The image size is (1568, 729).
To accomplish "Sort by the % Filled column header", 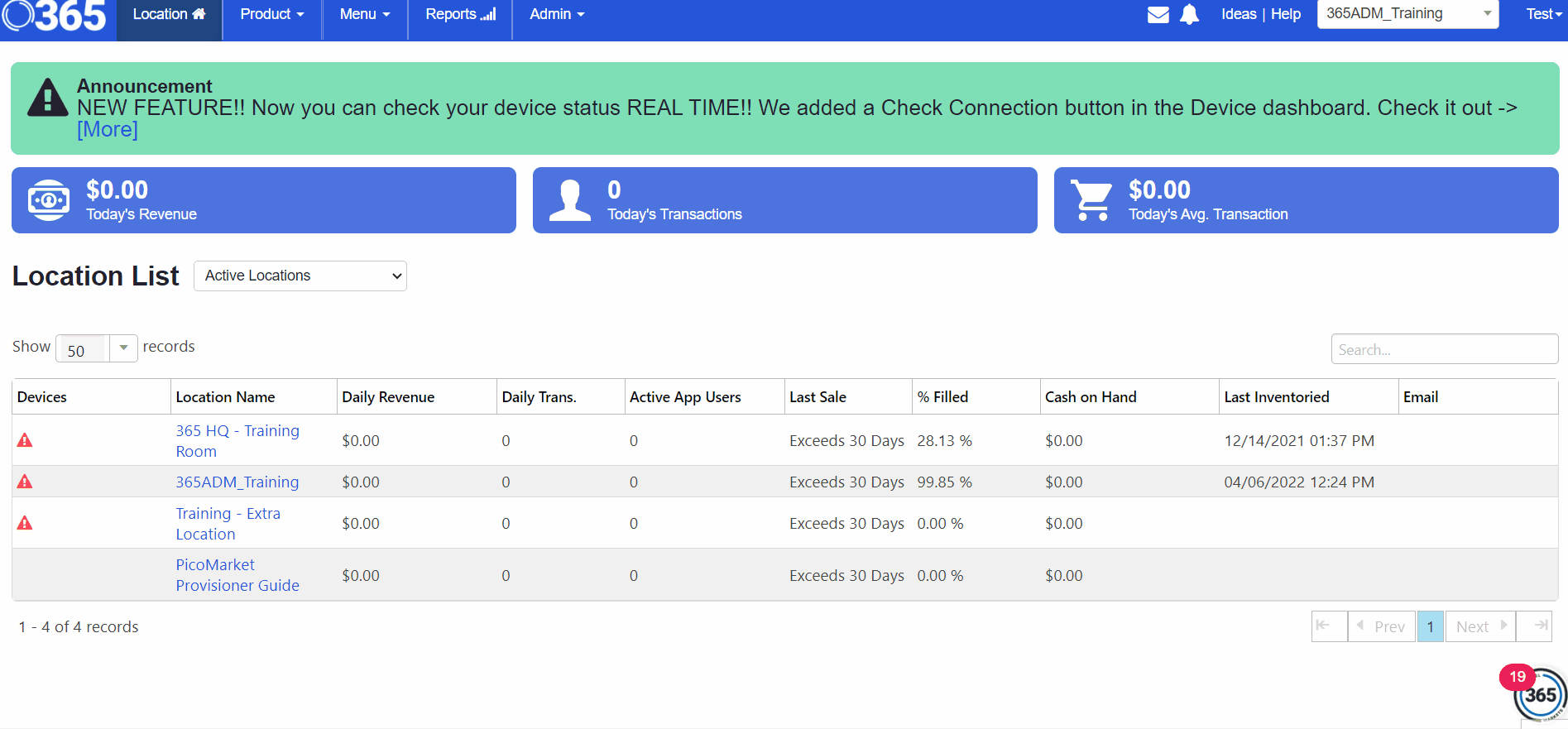I will click(976, 397).
